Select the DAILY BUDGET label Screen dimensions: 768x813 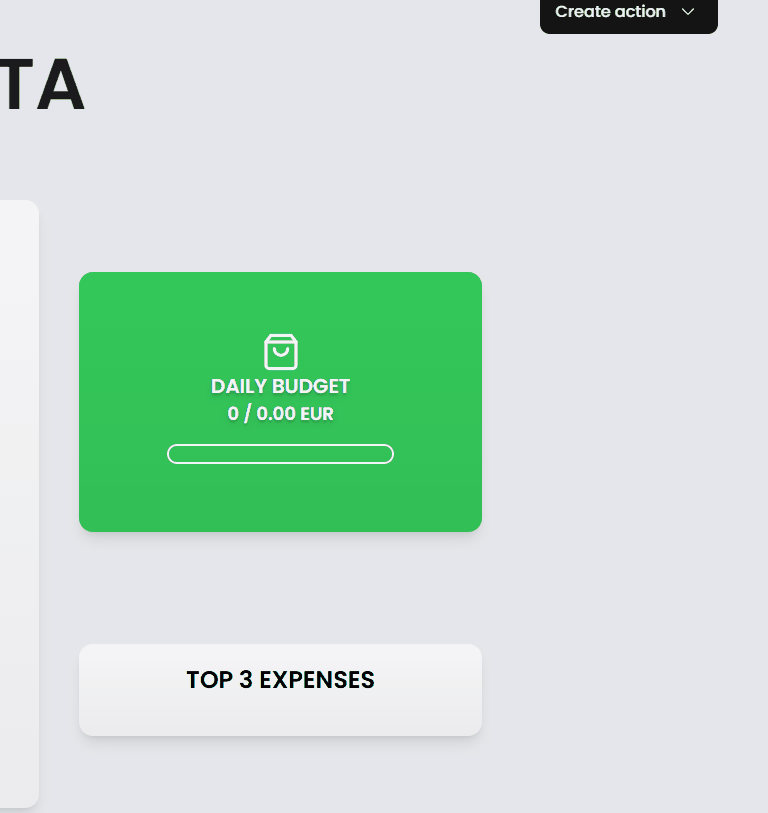tap(281, 386)
